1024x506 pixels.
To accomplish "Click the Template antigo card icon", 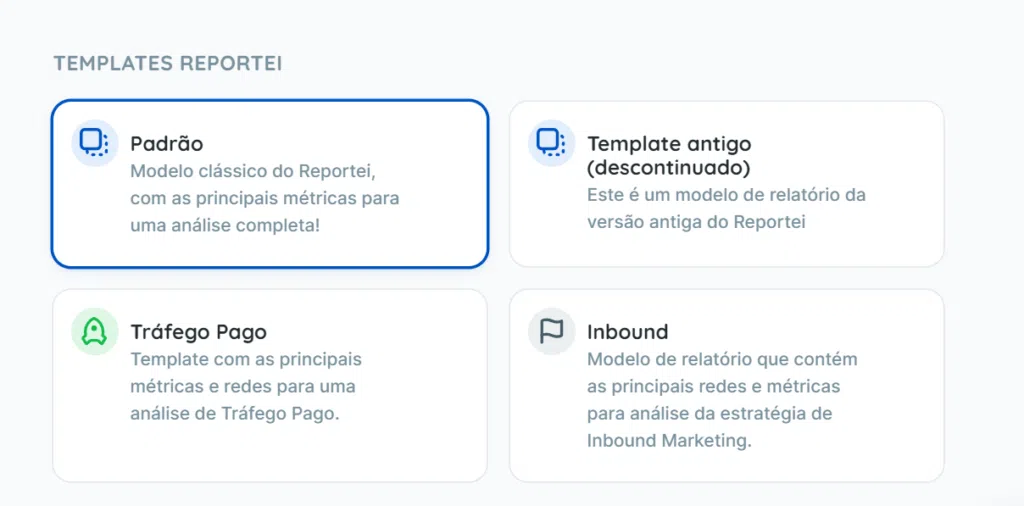I will [551, 142].
